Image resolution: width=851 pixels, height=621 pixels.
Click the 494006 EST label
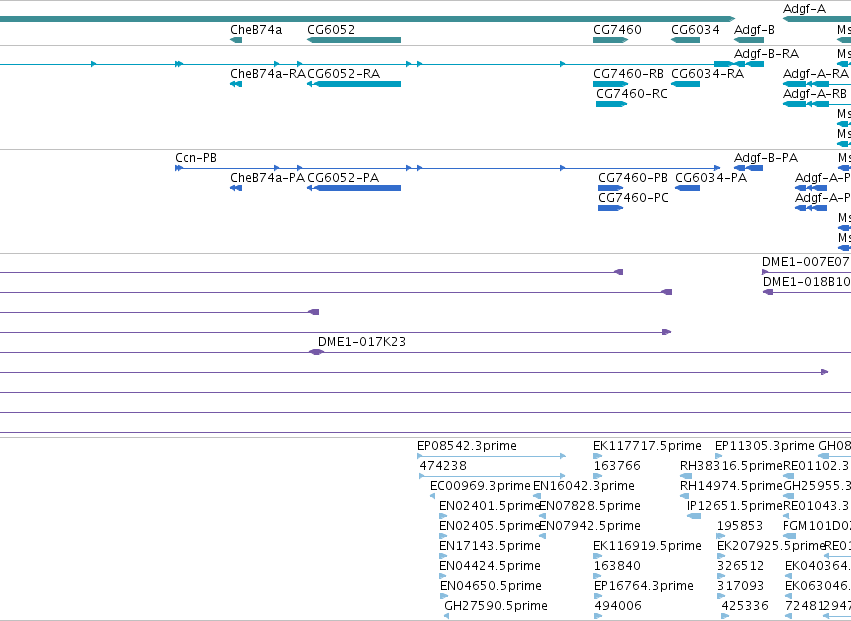click(x=618, y=606)
